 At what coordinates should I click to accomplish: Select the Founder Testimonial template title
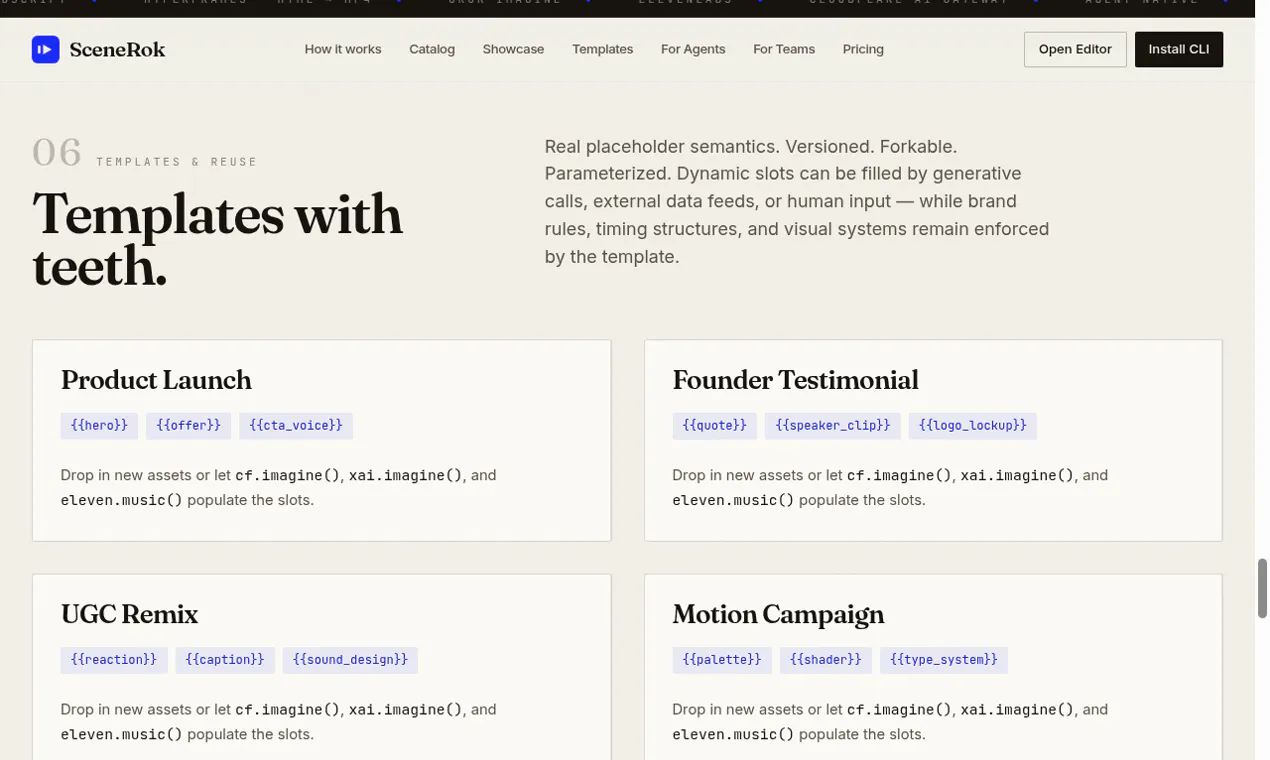pos(795,380)
